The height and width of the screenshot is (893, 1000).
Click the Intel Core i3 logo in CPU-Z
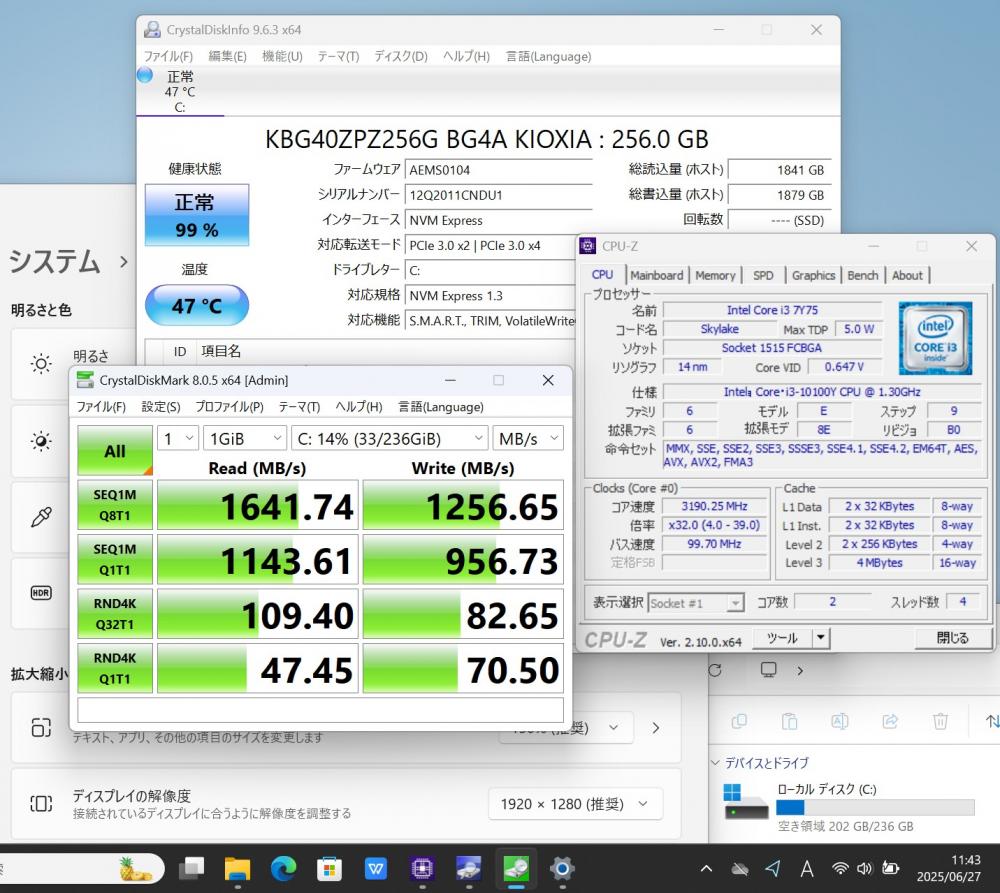(936, 338)
